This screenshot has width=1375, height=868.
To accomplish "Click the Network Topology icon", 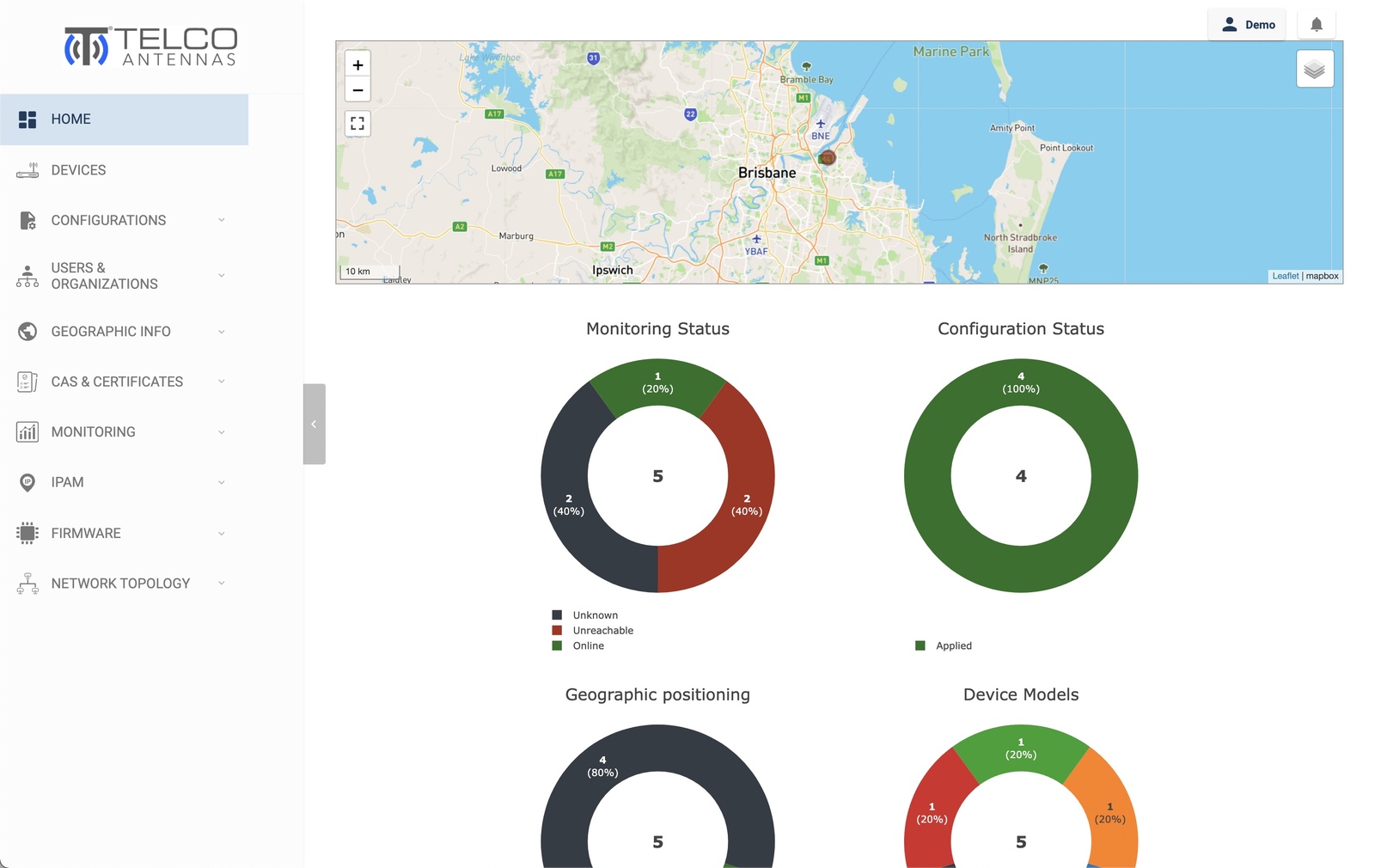I will click(x=27, y=584).
